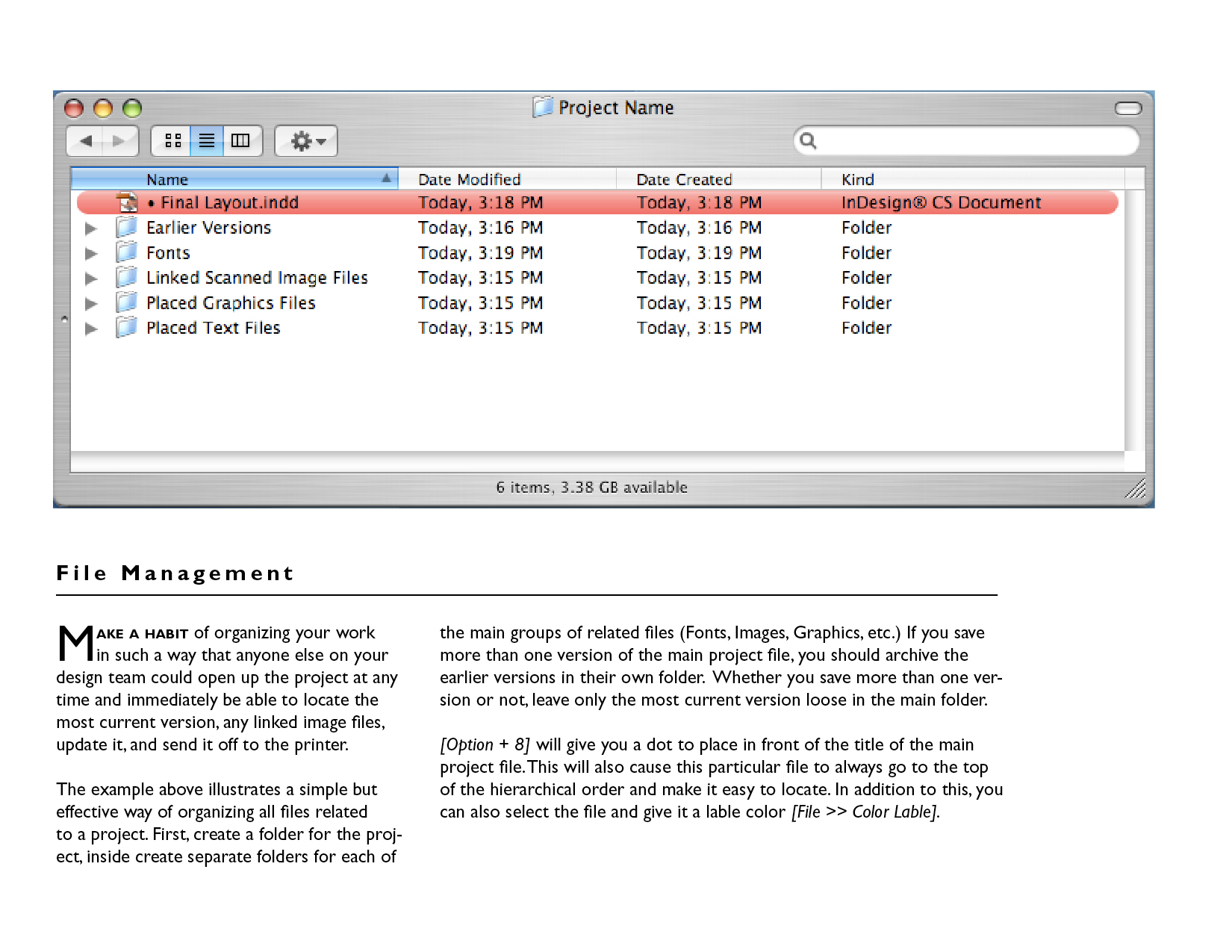This screenshot has width=1232, height=952.
Task: Switch to column view
Action: pos(241,140)
